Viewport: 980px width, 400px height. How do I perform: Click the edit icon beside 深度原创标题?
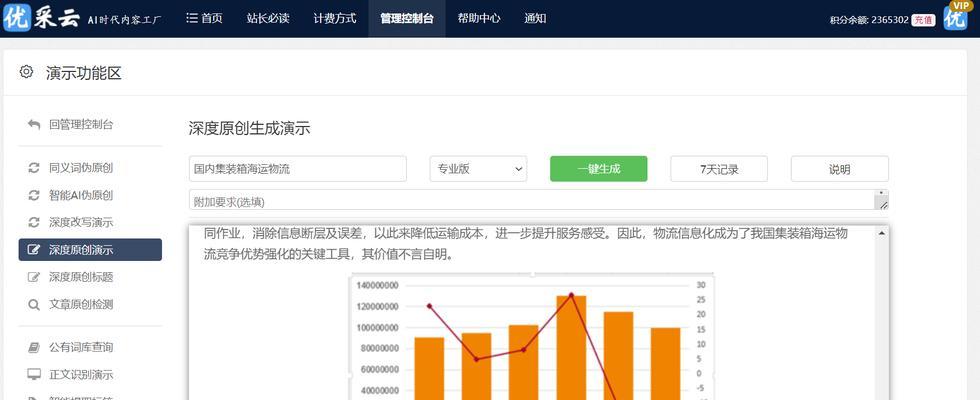tap(34, 277)
